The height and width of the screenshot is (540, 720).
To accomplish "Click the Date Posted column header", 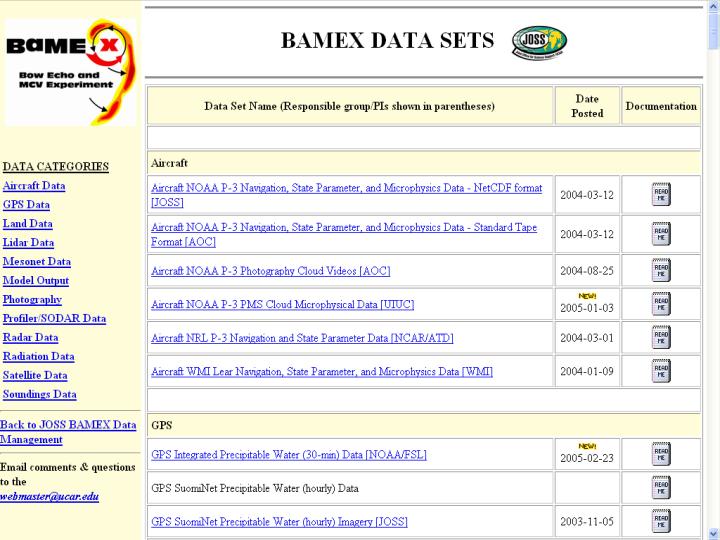I will 587,106.
